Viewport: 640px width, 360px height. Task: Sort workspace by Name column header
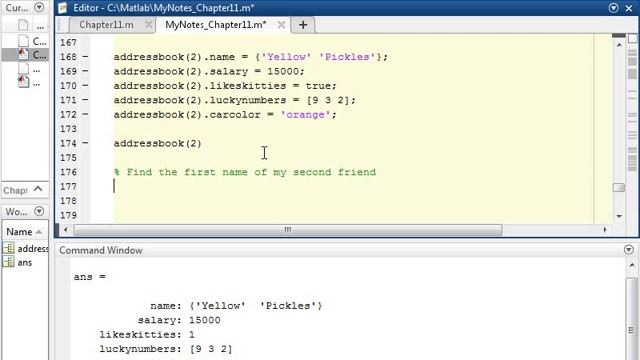[24, 232]
